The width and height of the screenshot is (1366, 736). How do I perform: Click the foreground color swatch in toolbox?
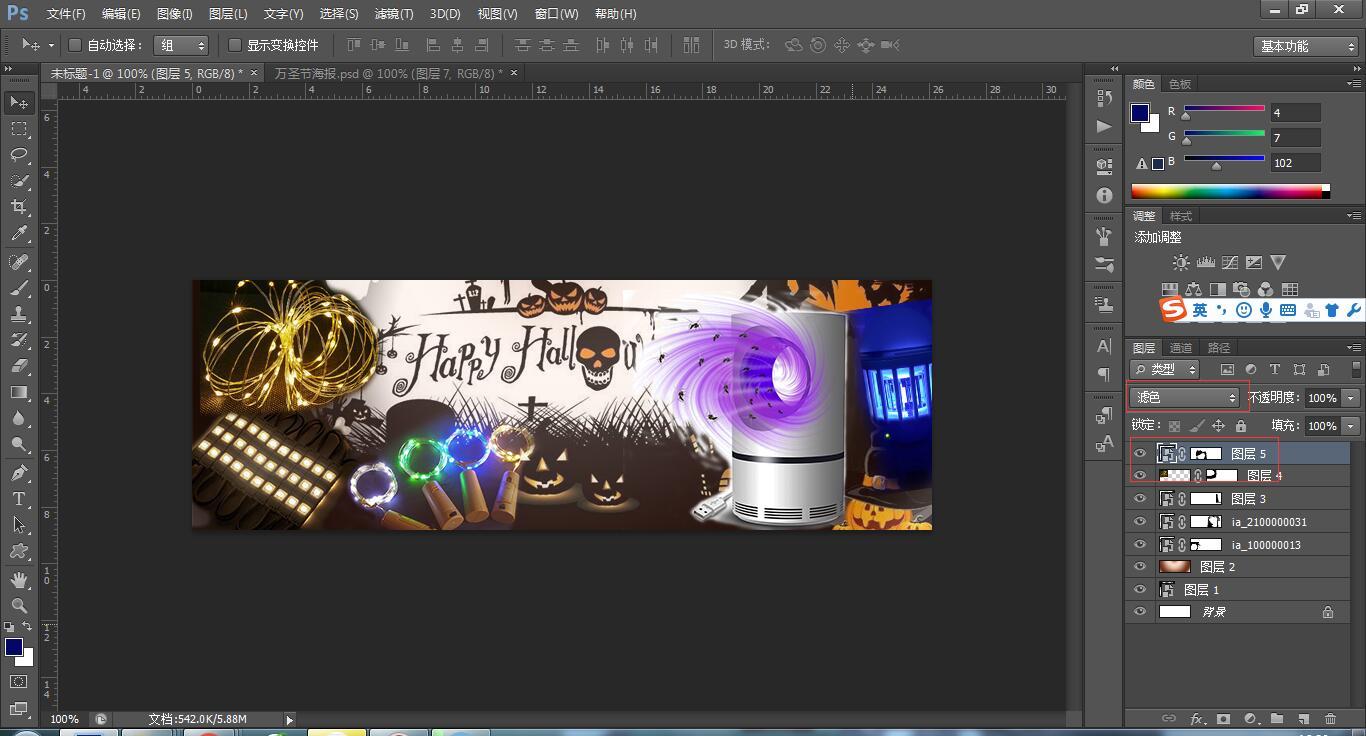14,647
